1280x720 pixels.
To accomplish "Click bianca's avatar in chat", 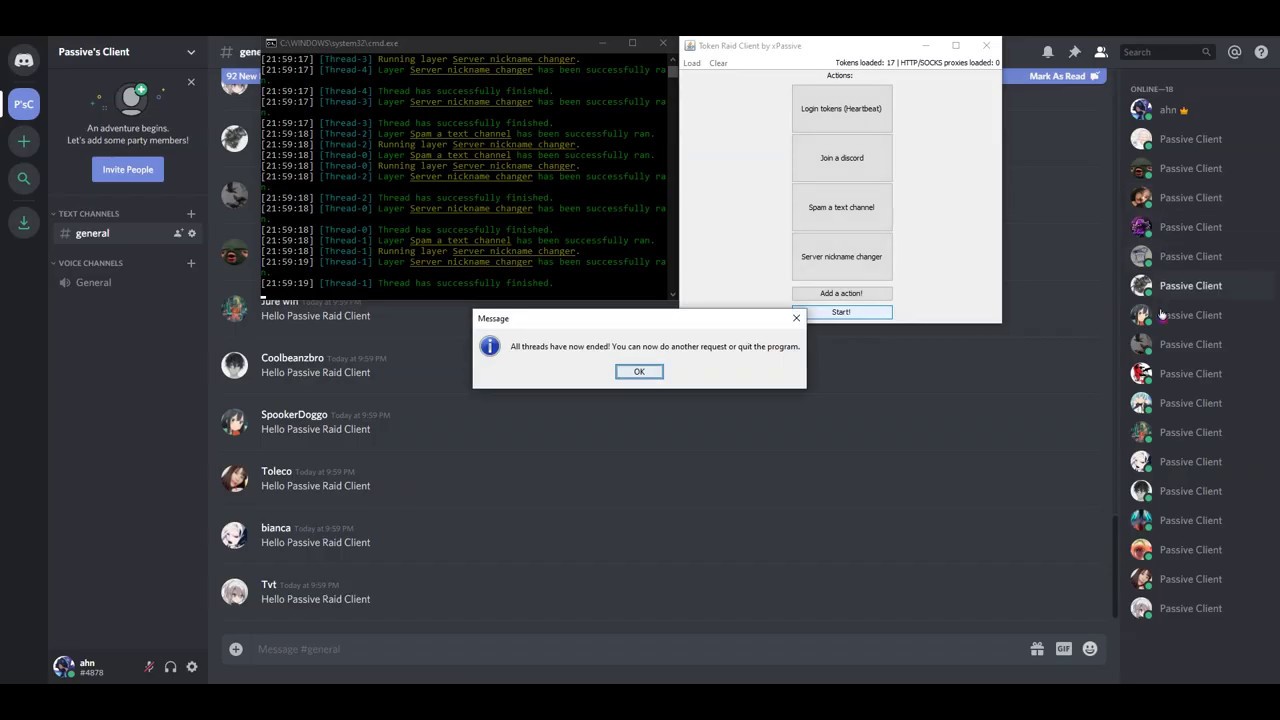I will [235, 536].
